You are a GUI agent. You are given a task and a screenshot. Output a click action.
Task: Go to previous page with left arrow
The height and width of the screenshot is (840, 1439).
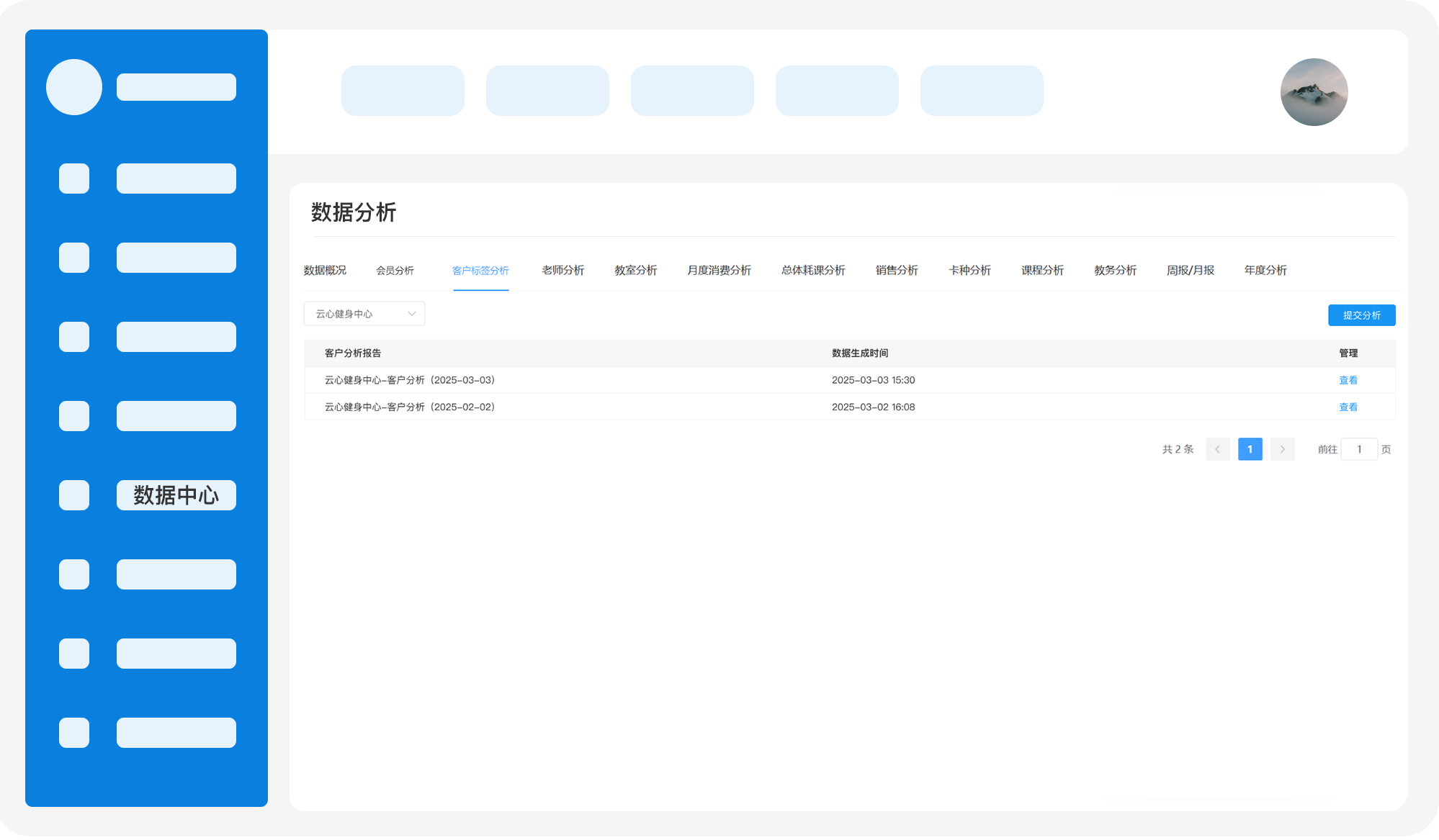coord(1217,449)
